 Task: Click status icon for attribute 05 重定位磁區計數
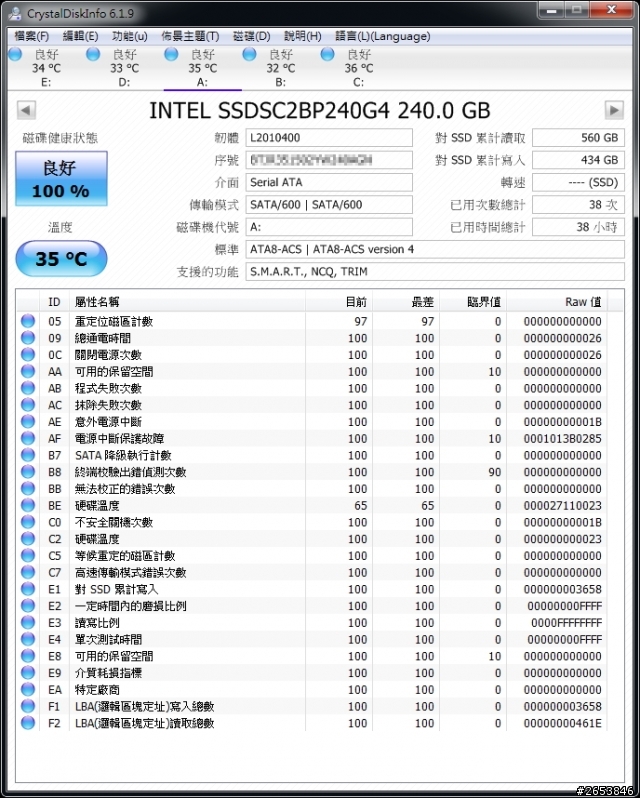click(28, 321)
